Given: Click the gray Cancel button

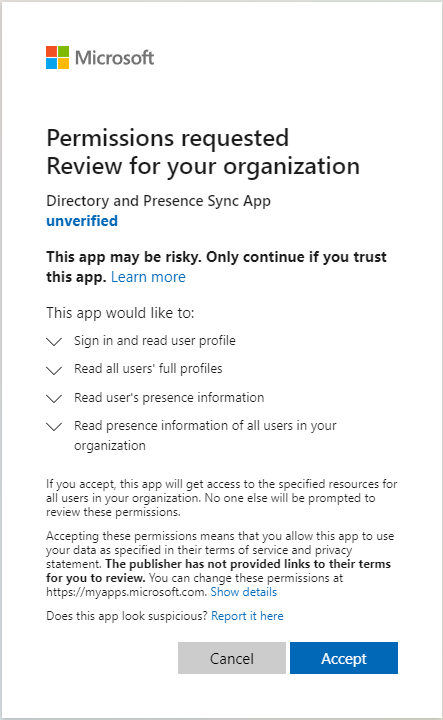Looking at the screenshot, I should tap(232, 658).
